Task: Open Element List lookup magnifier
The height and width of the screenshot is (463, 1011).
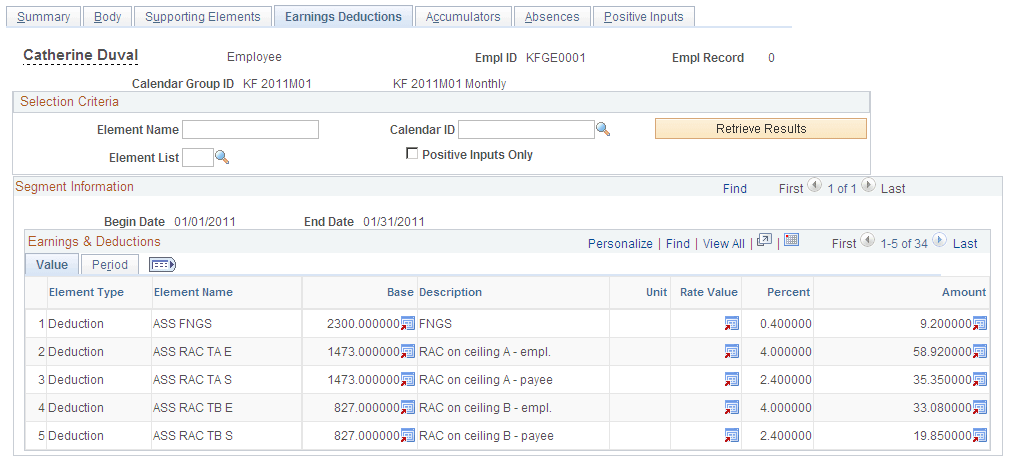Action: (222, 157)
